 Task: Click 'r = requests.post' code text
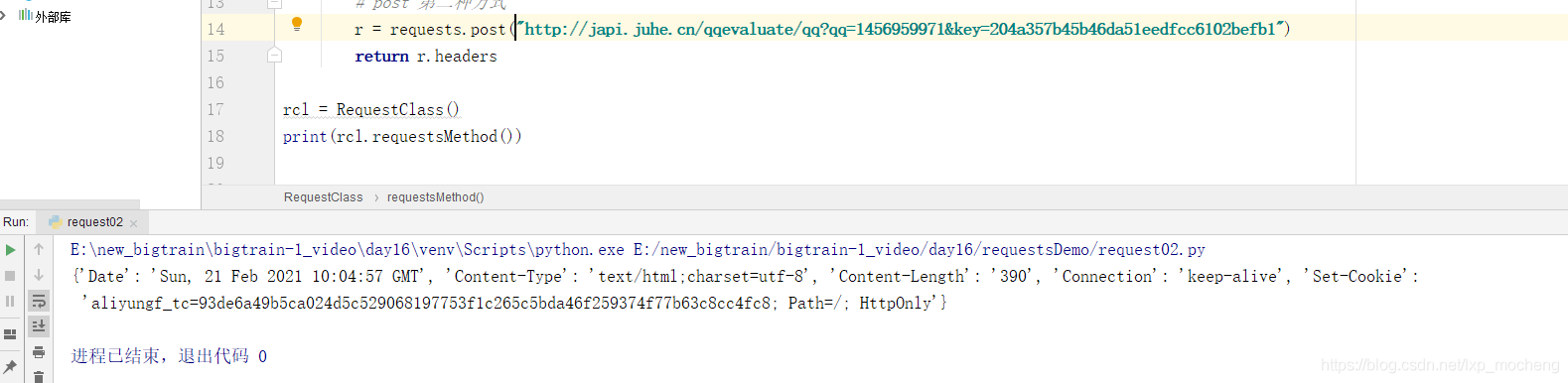[x=430, y=30]
